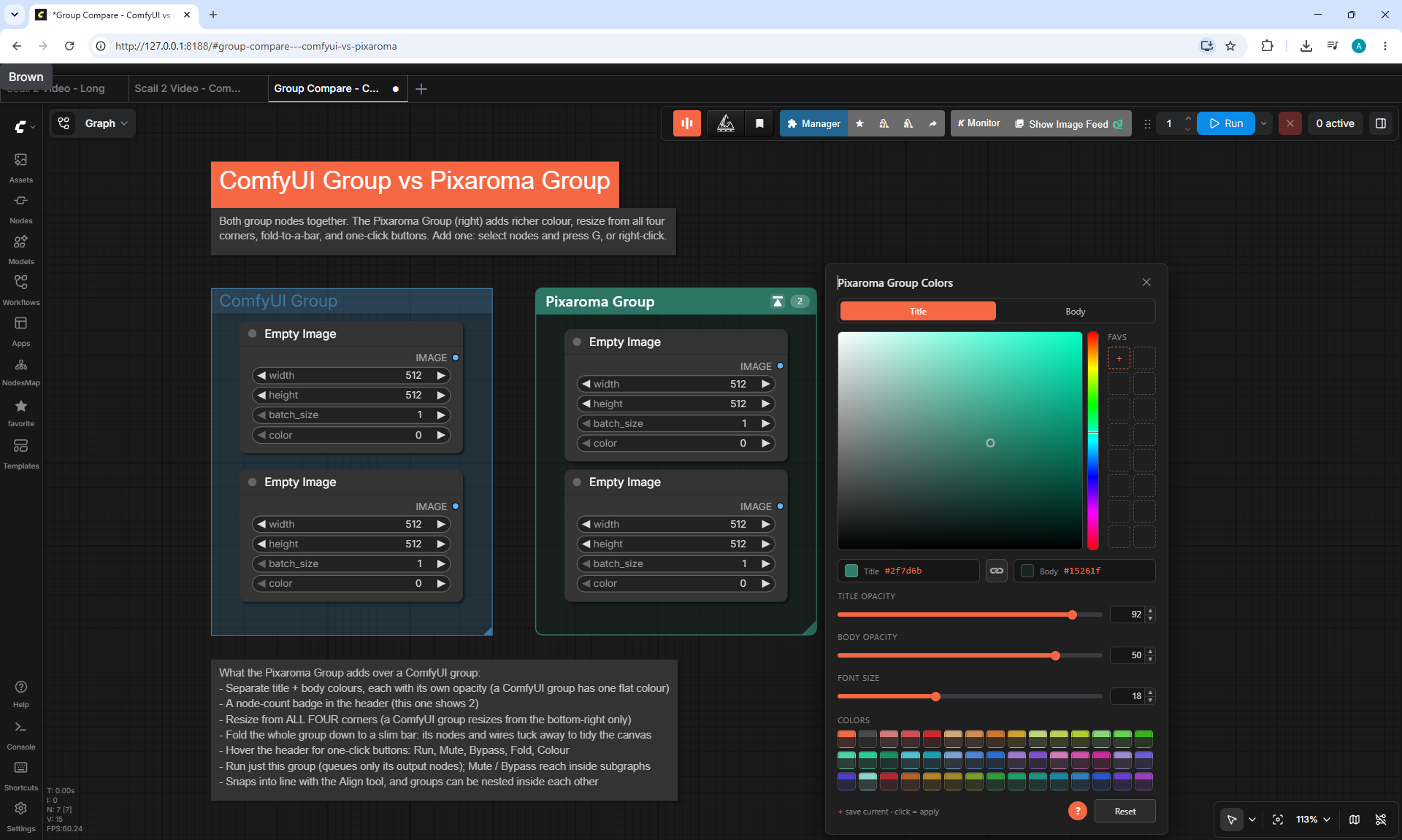
Task: Close the Pixaroma Group Colors panel
Action: point(1146,282)
